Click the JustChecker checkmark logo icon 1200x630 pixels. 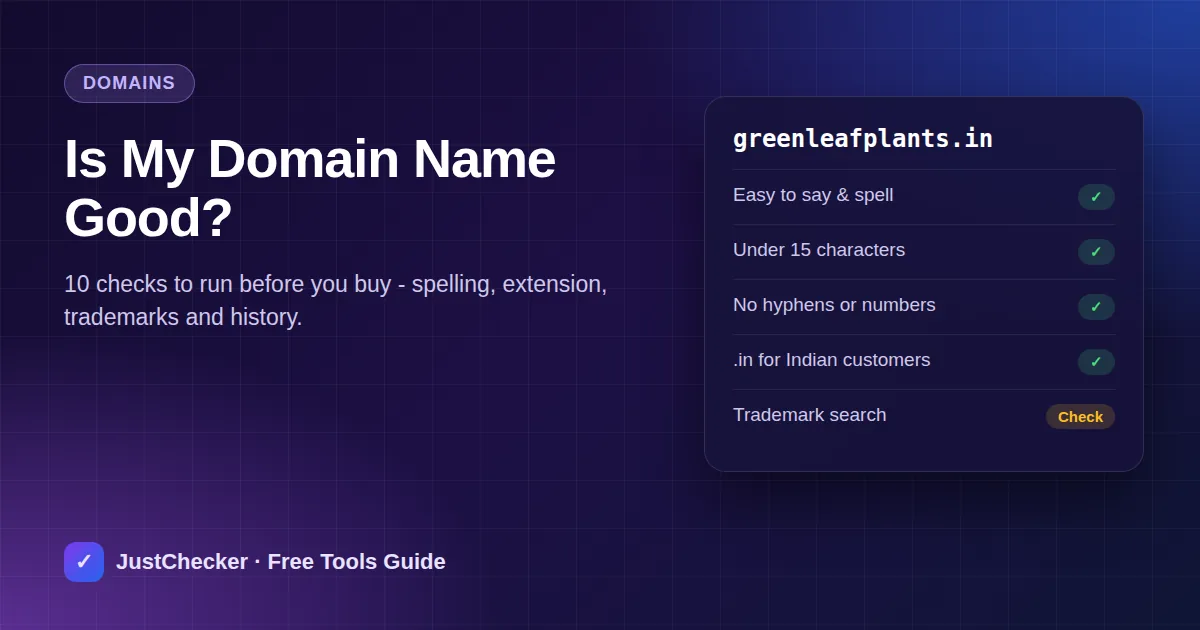[84, 562]
